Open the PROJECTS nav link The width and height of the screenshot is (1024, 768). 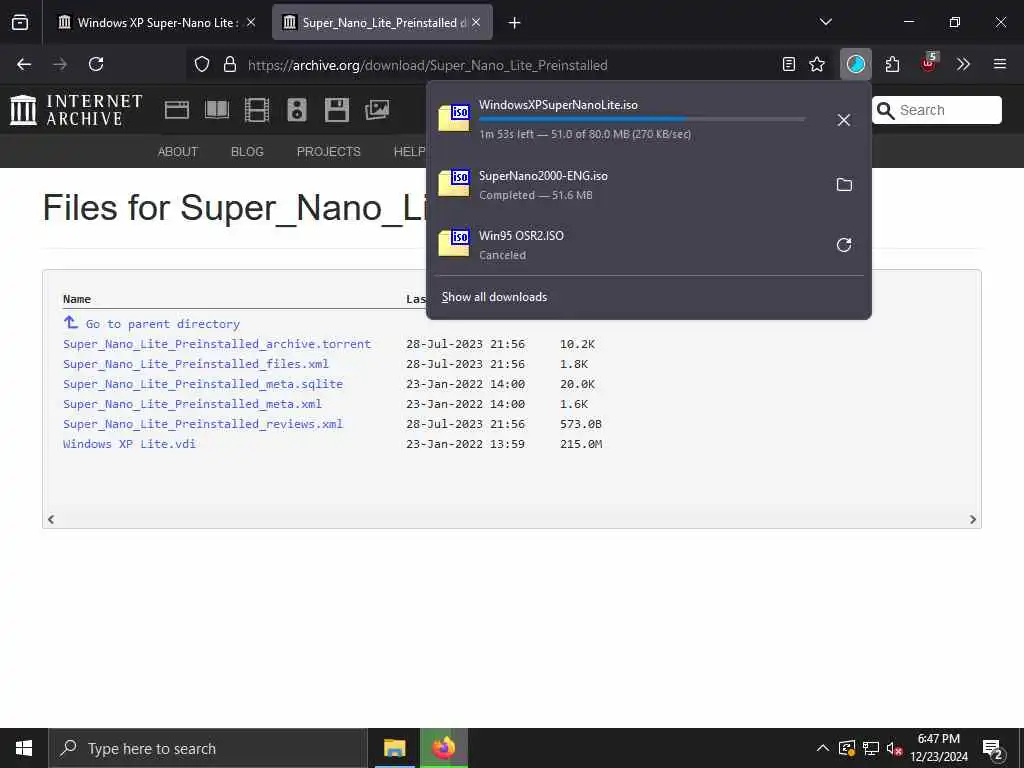(328, 152)
